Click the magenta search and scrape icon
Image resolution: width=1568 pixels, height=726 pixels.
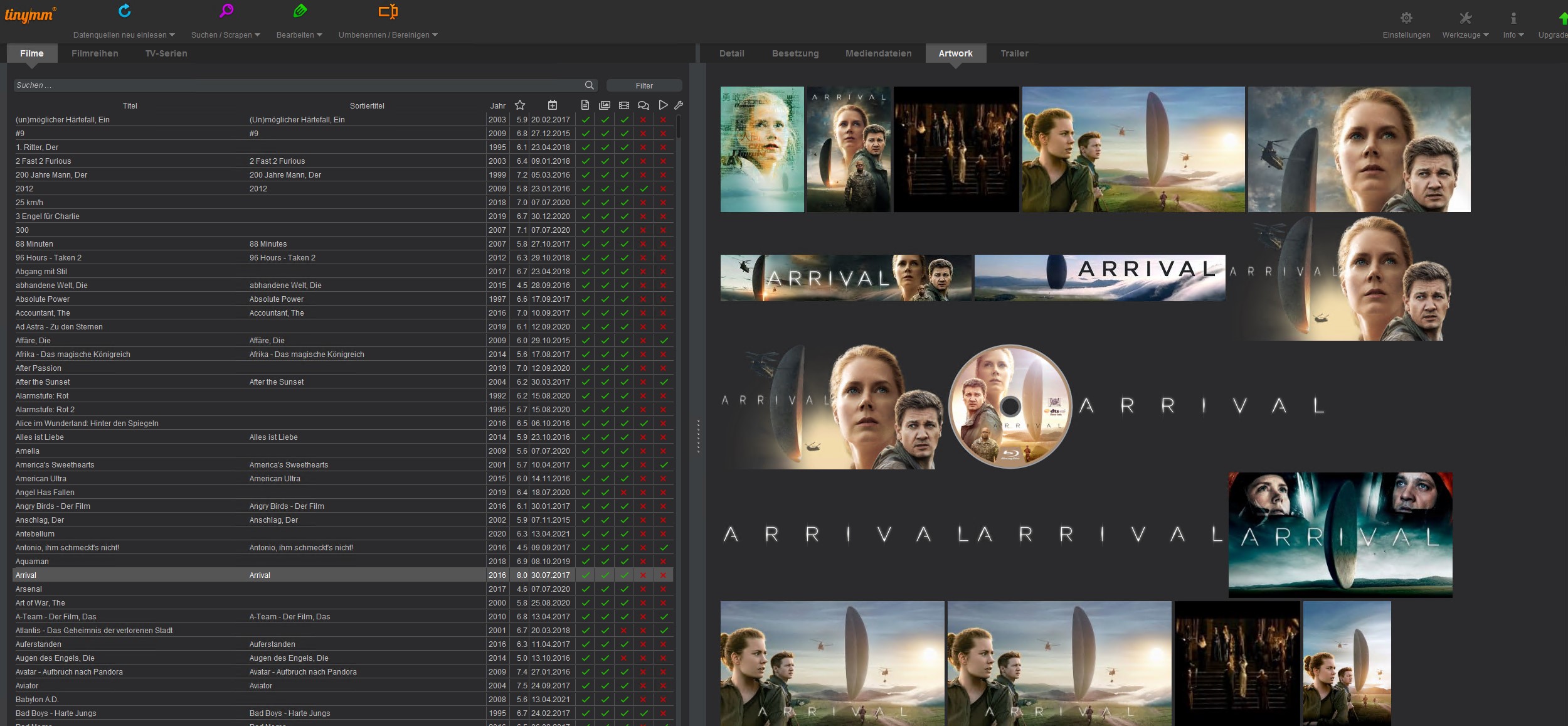pyautogui.click(x=226, y=11)
